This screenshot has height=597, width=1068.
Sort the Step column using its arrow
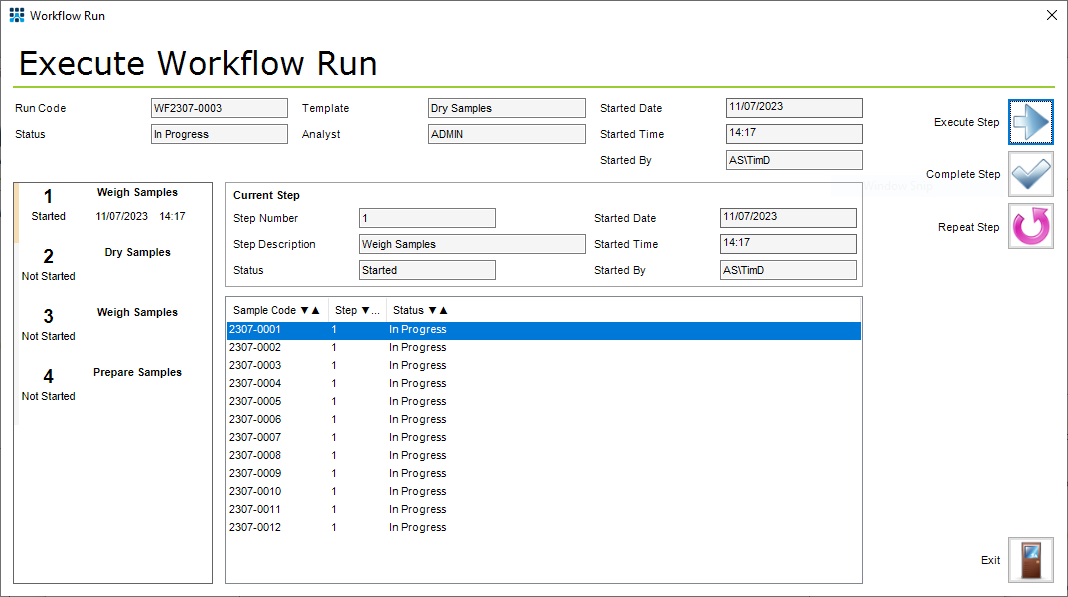click(x=368, y=310)
